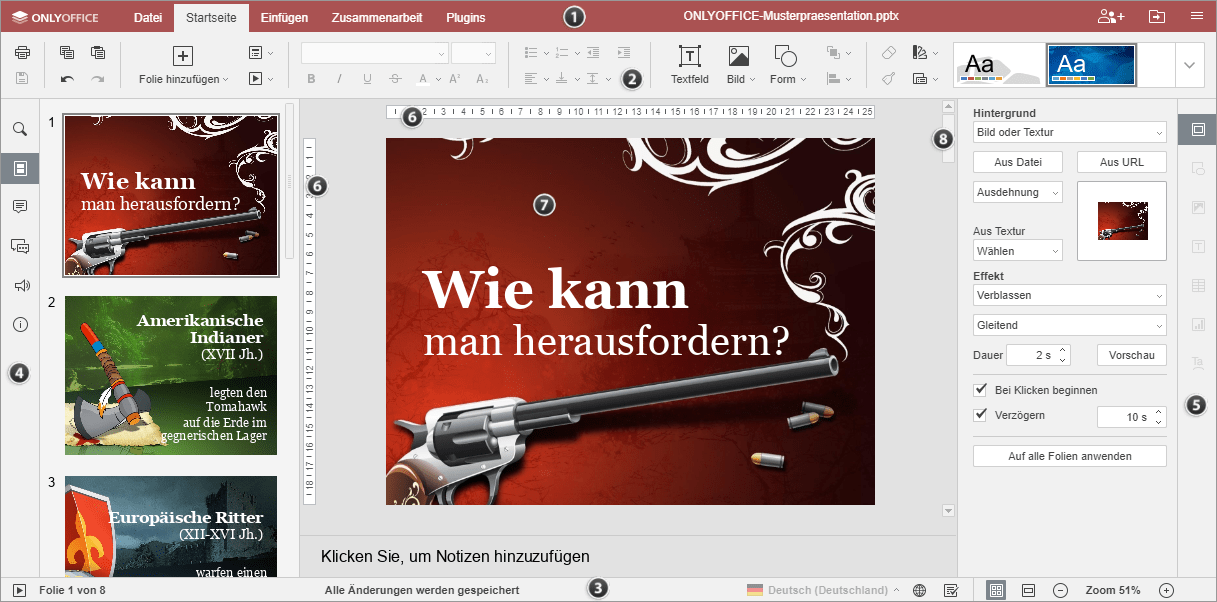Viewport: 1217px width, 602px height.
Task: Open the Datei tab
Action: click(x=148, y=17)
